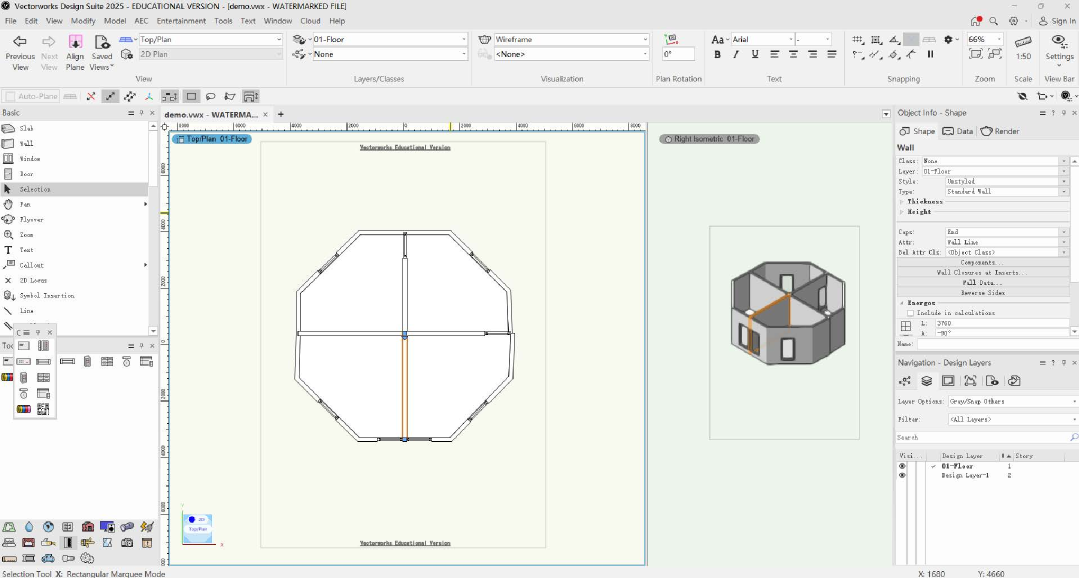
Task: Toggle visibility of the 01-Floor layer
Action: (x=902, y=466)
